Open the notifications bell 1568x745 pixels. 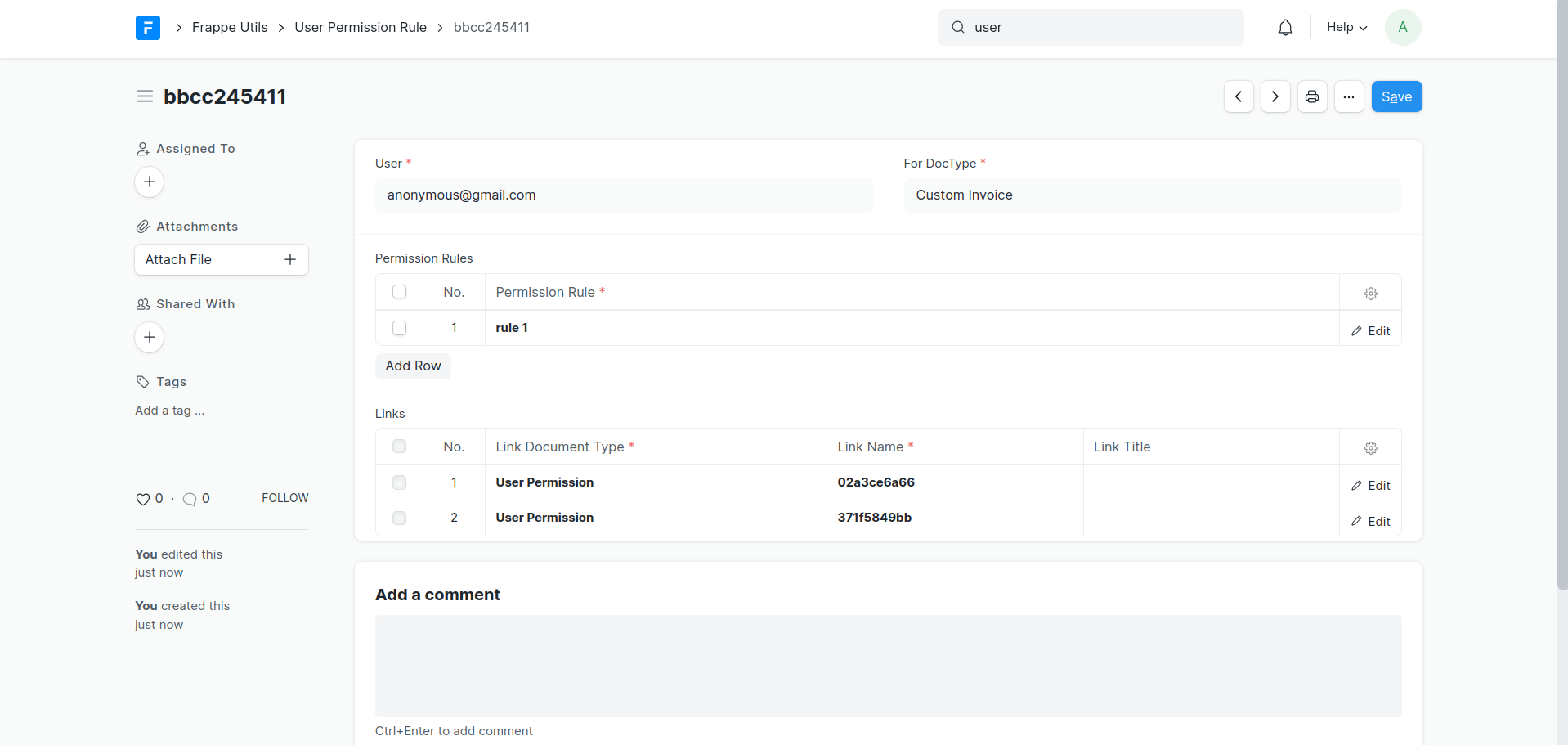[1285, 28]
